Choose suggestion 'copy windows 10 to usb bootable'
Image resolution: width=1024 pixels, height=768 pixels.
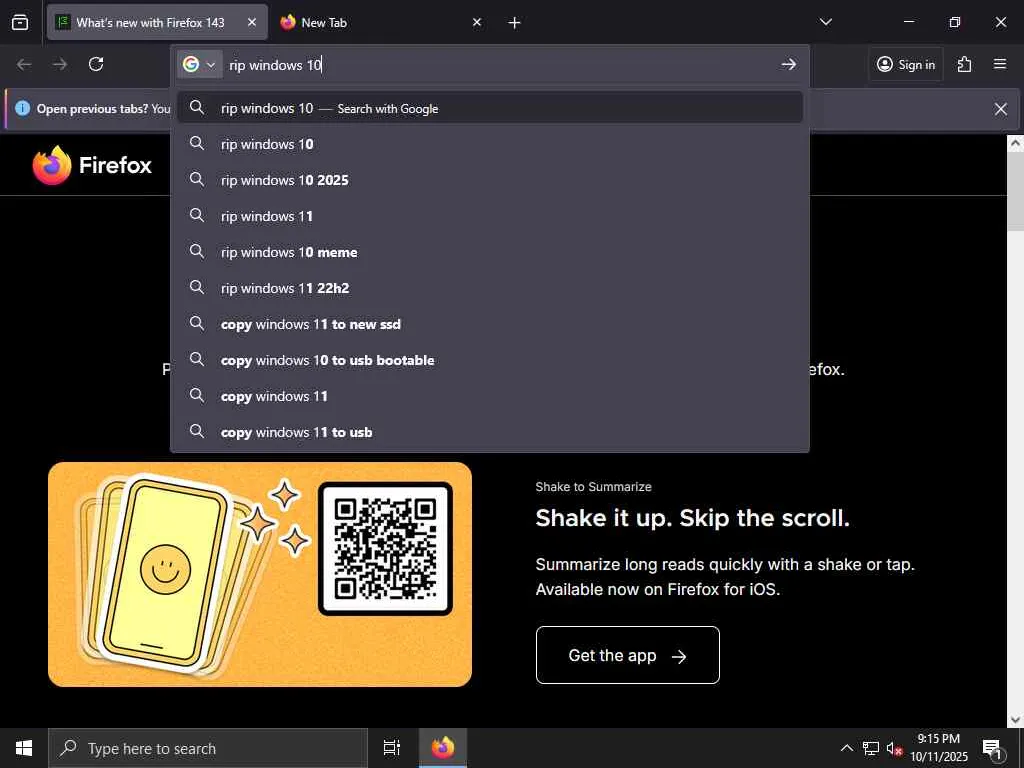(x=490, y=359)
